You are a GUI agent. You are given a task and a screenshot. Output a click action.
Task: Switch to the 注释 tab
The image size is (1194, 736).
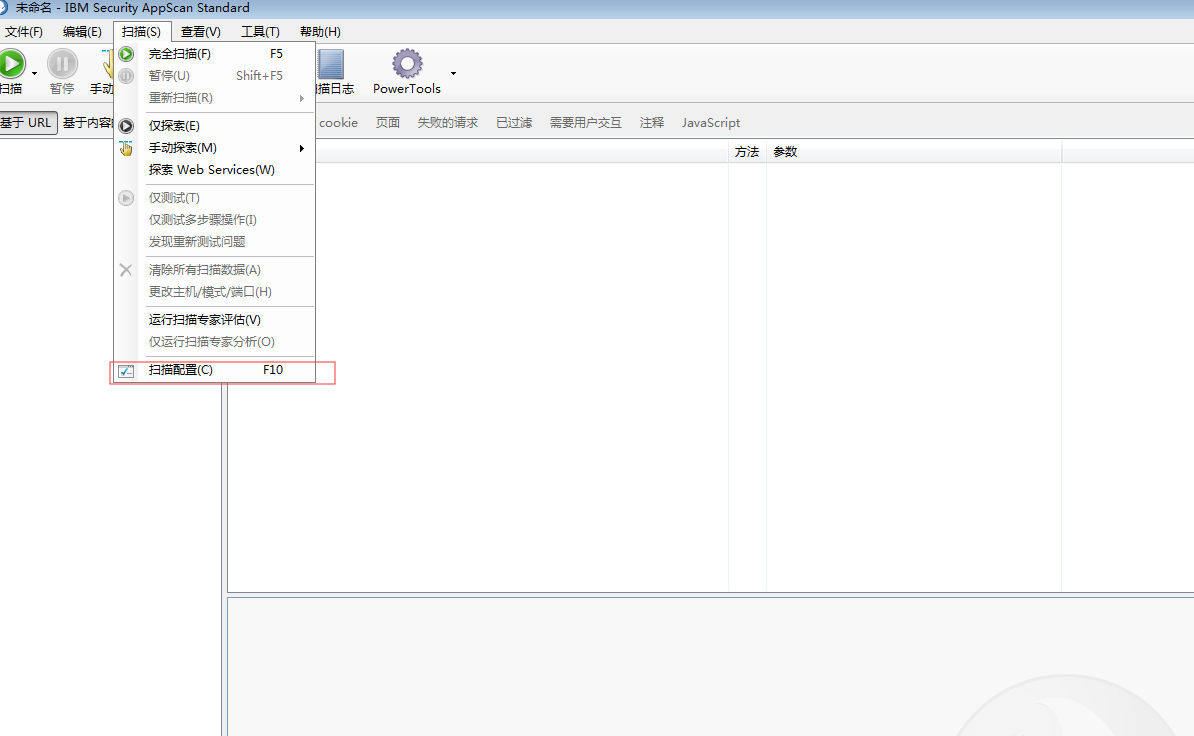coord(652,123)
